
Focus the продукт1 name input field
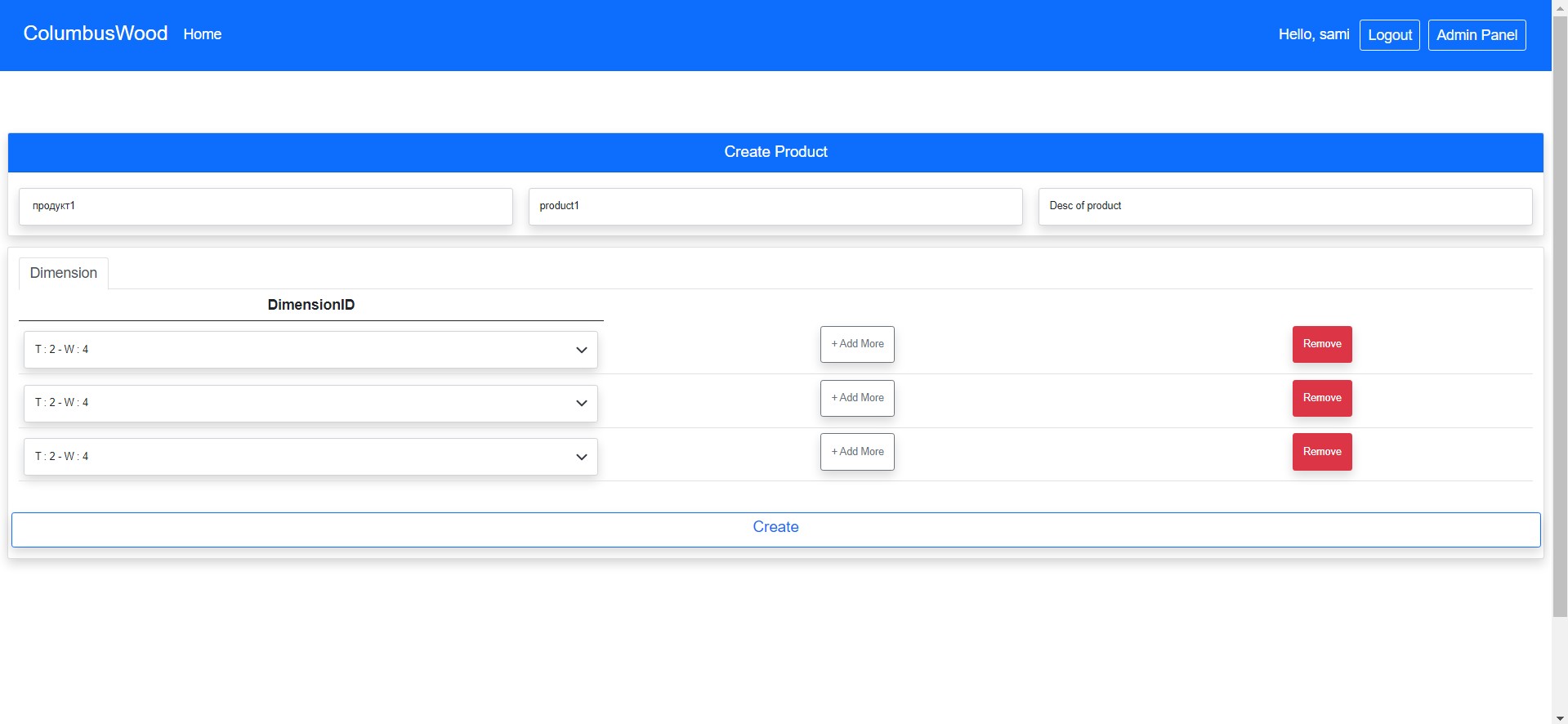click(266, 207)
